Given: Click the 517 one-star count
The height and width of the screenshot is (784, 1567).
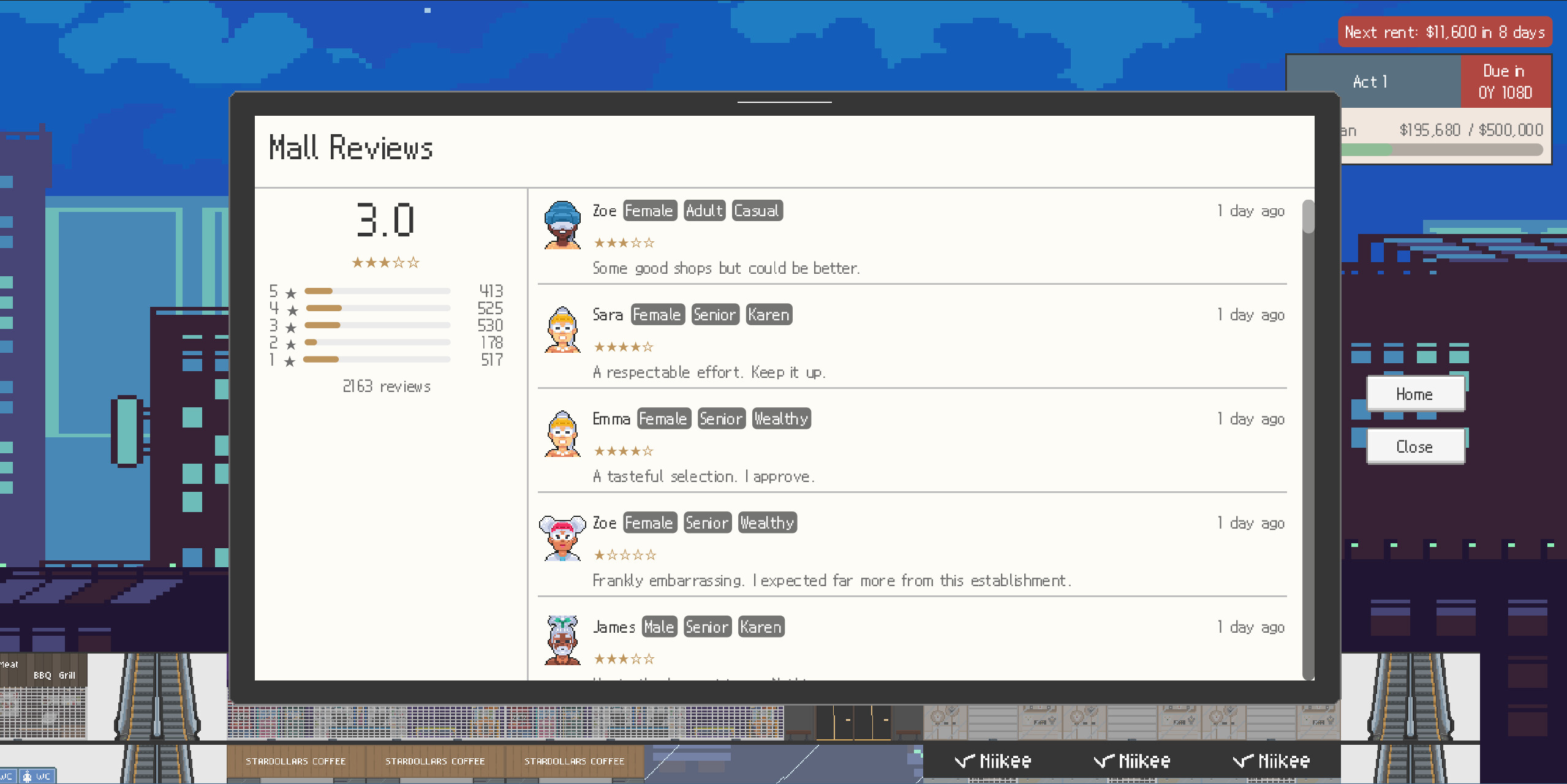Looking at the screenshot, I should (492, 360).
